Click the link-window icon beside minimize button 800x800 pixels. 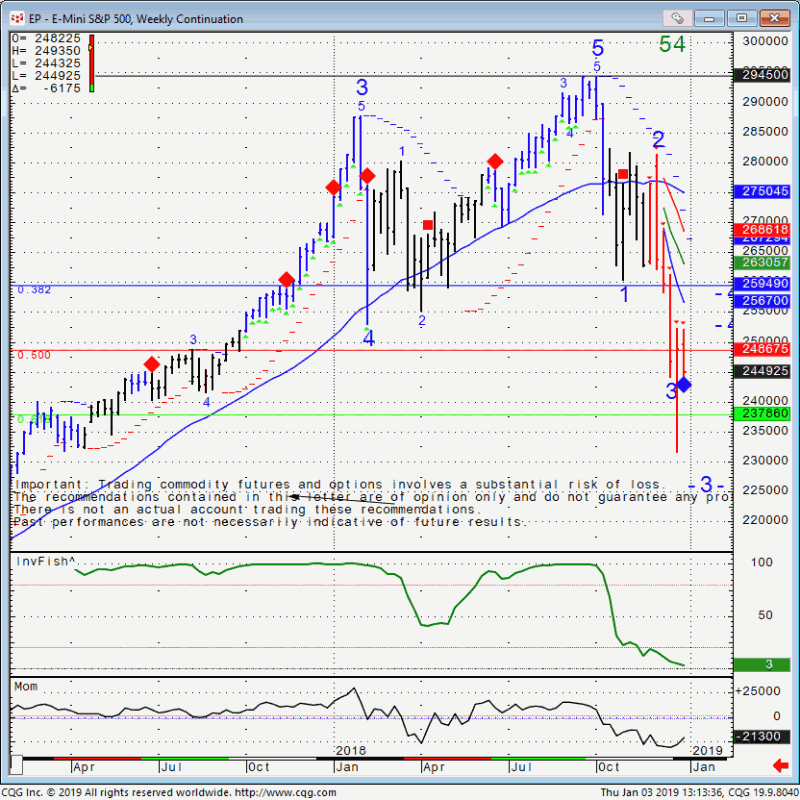(x=677, y=18)
